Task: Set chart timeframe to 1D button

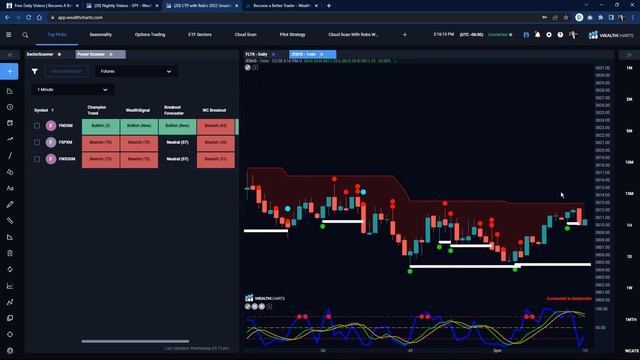Action: coord(629,257)
